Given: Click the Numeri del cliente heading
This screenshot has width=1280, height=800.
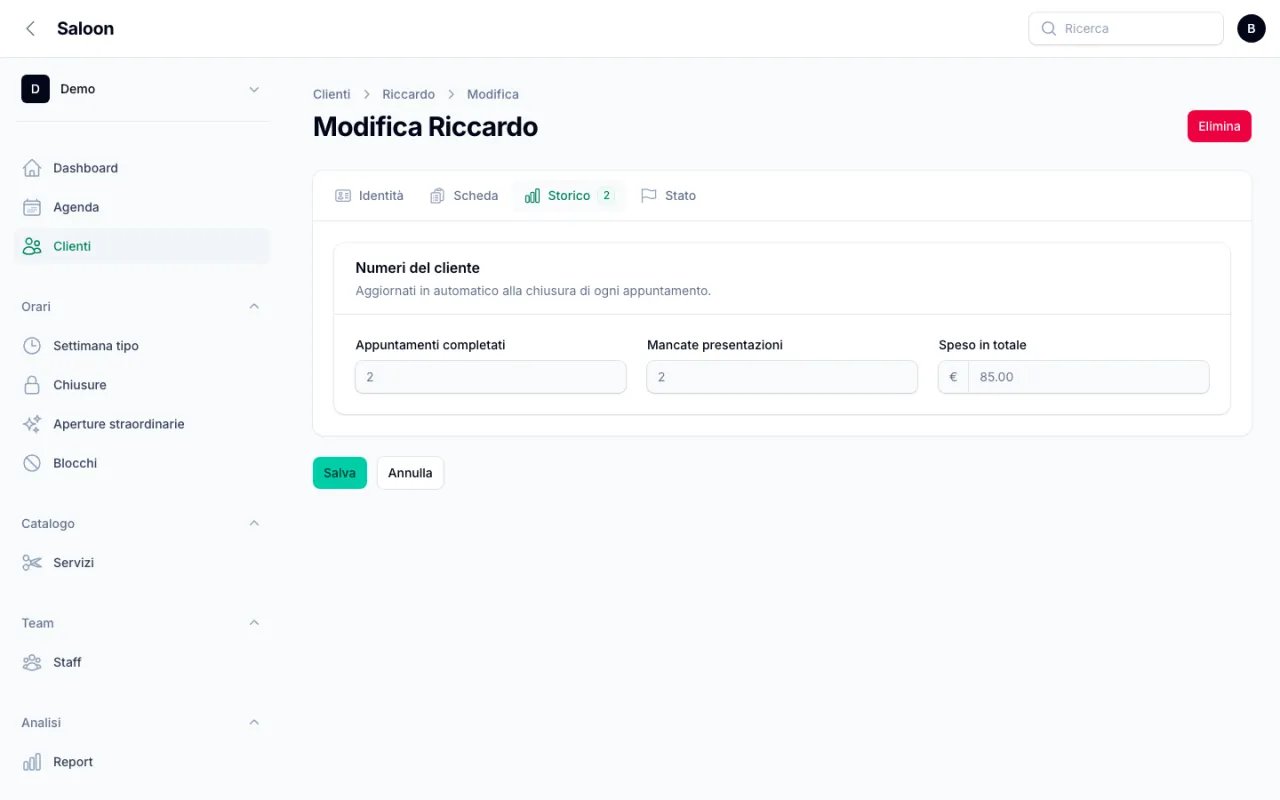Looking at the screenshot, I should point(418,268).
